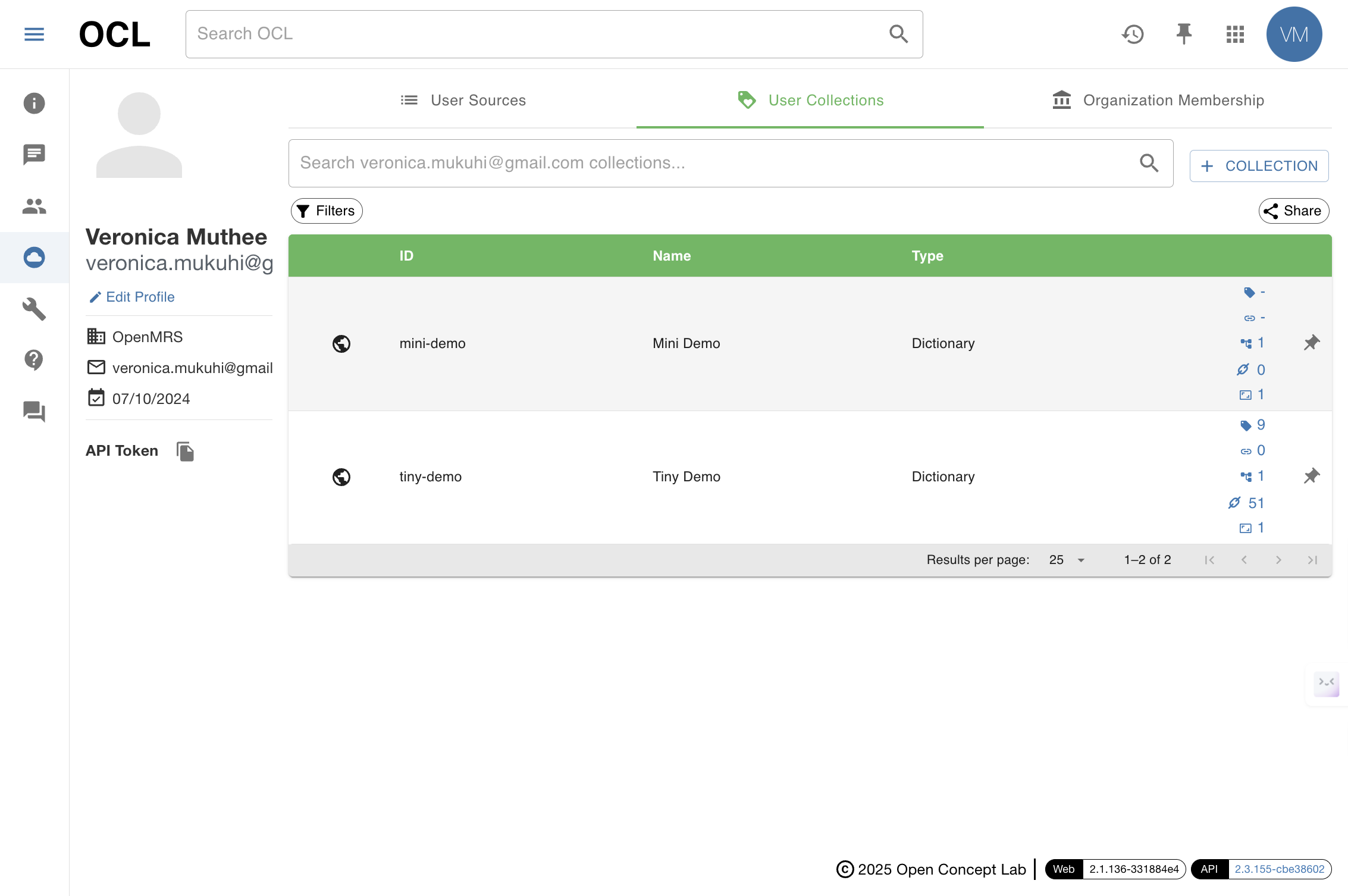Image resolution: width=1348 pixels, height=896 pixels.
Task: Click the people icon in left sidebar
Action: point(34,206)
